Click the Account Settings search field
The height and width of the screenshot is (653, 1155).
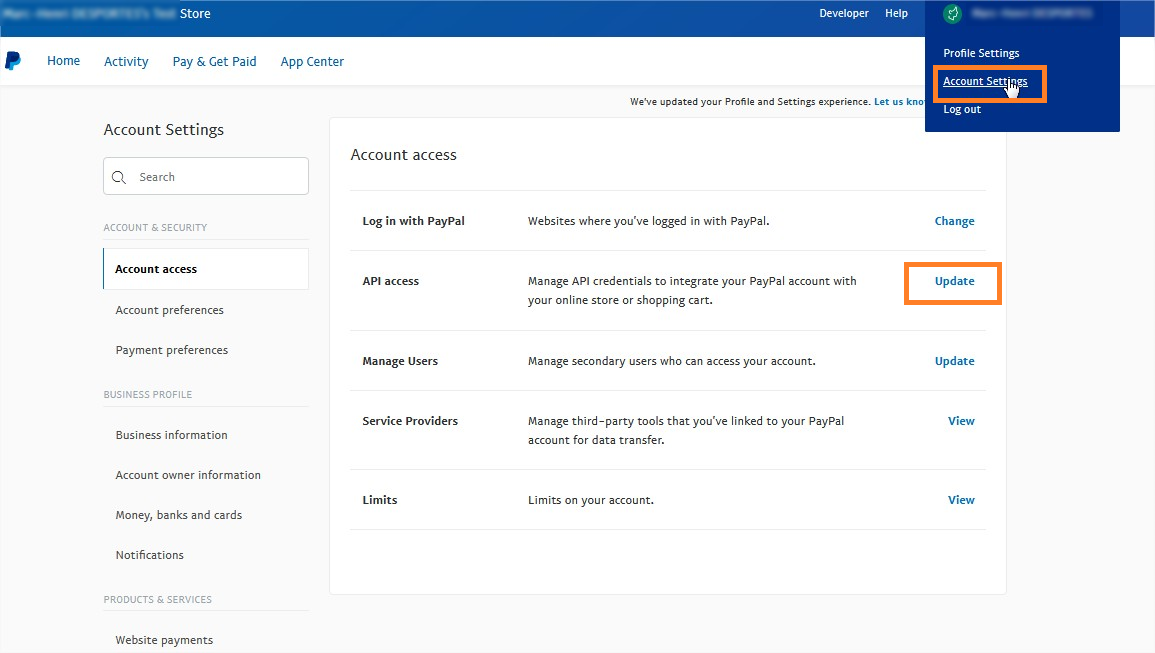[x=205, y=176]
